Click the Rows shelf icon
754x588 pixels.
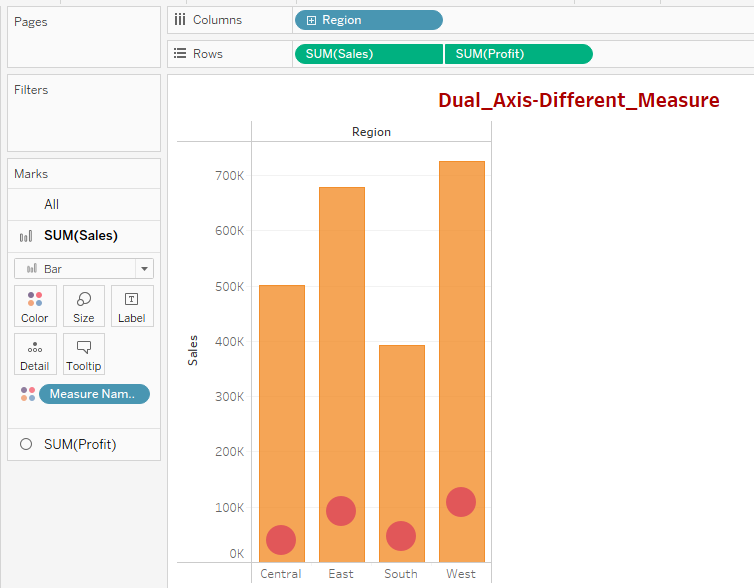click(180, 54)
